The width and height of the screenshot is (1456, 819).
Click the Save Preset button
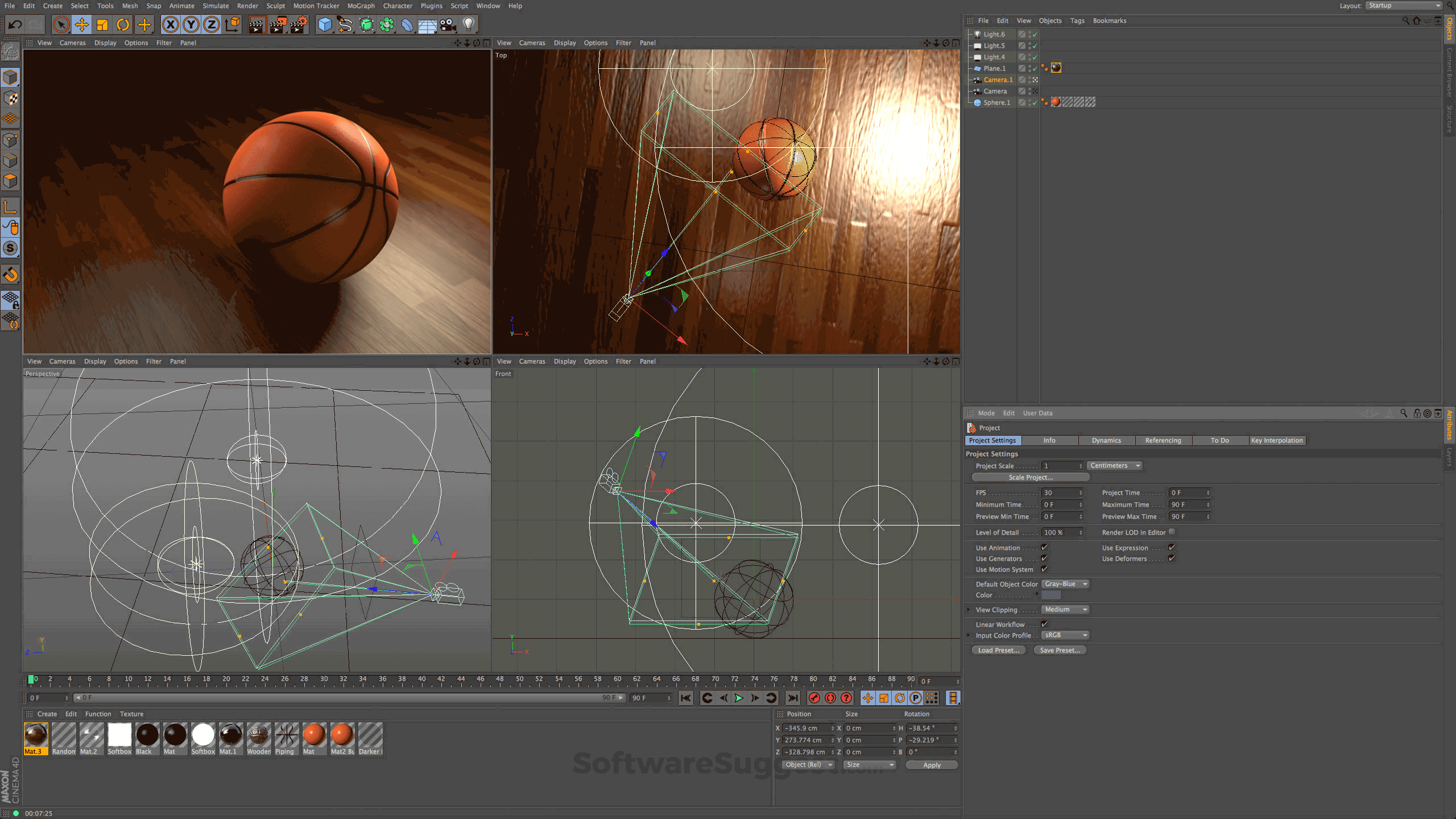(x=1058, y=650)
